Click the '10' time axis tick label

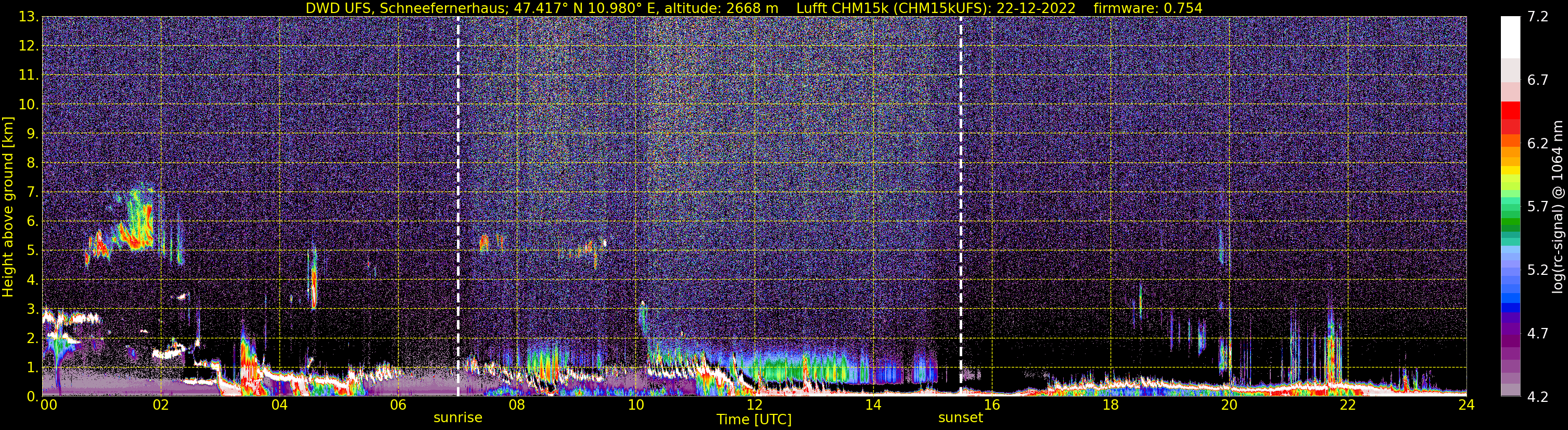click(635, 405)
